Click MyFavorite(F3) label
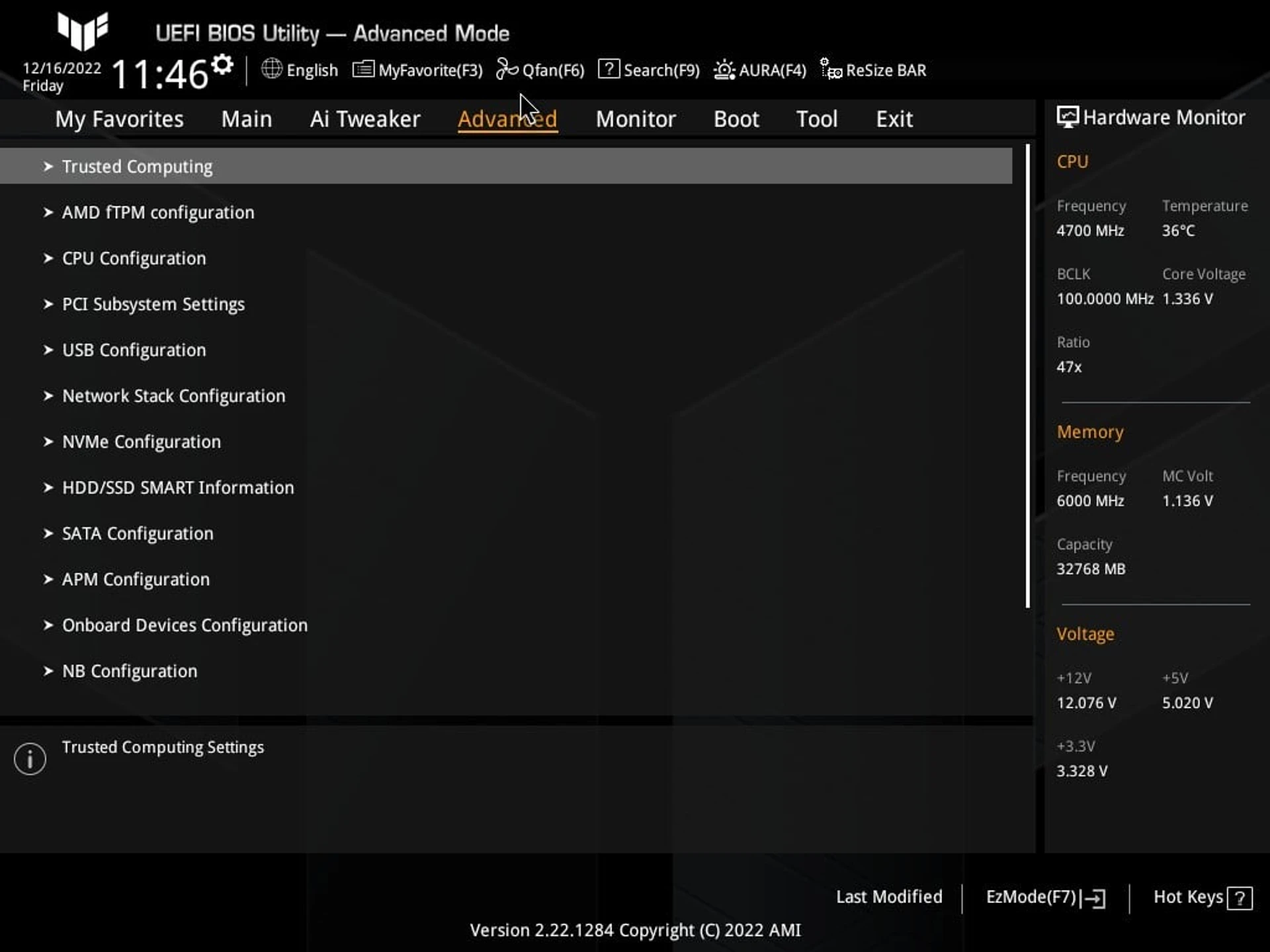 coord(431,70)
